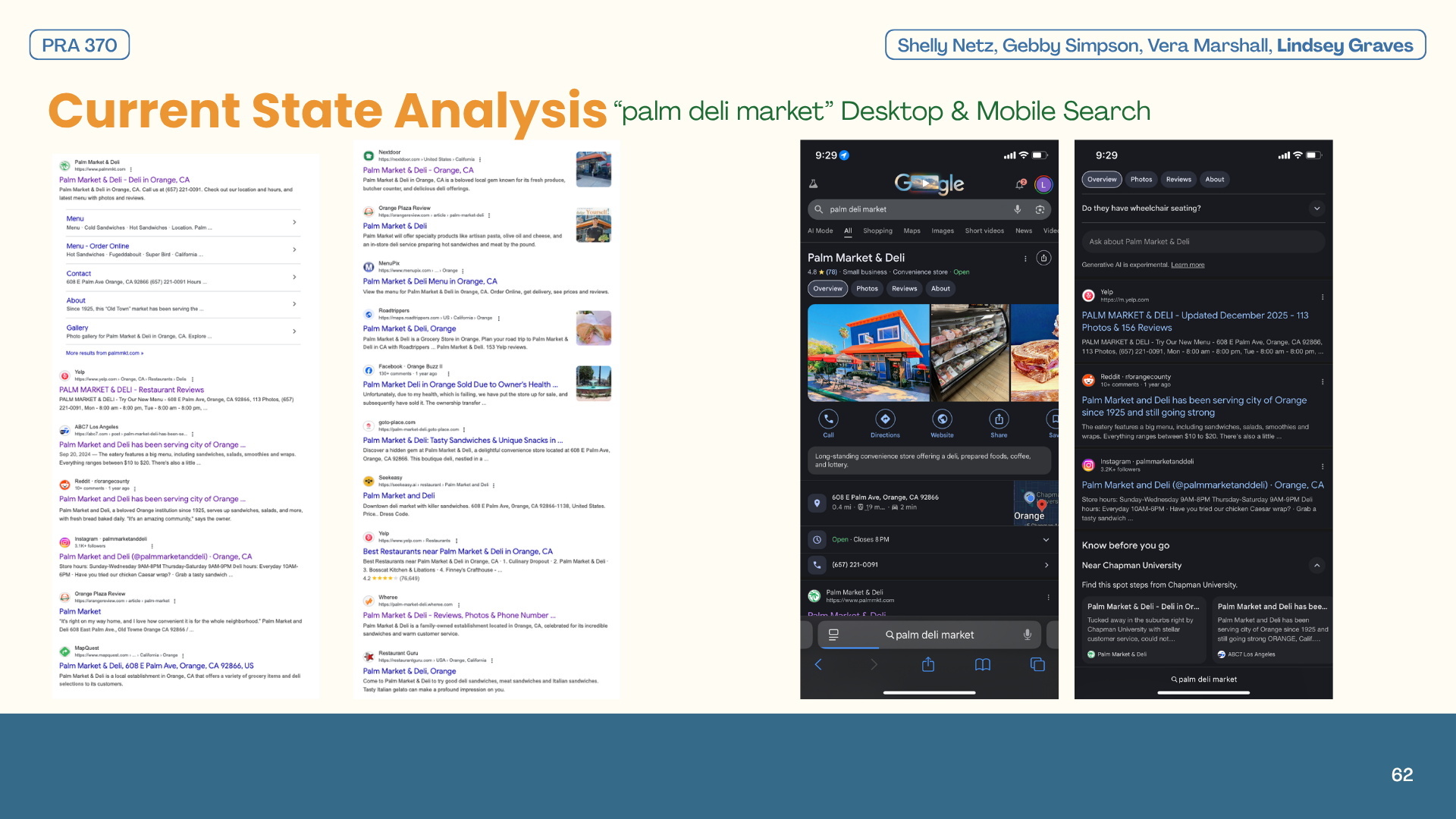Open the deli display case photo

click(x=970, y=353)
